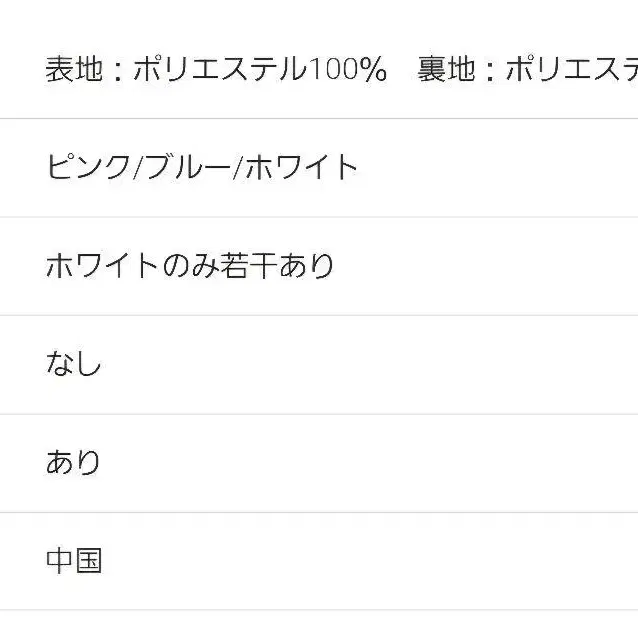Image resolution: width=638 pixels, height=638 pixels.
Task: Click the slash between ピンク and ブルー
Action: pyautogui.click(x=139, y=167)
